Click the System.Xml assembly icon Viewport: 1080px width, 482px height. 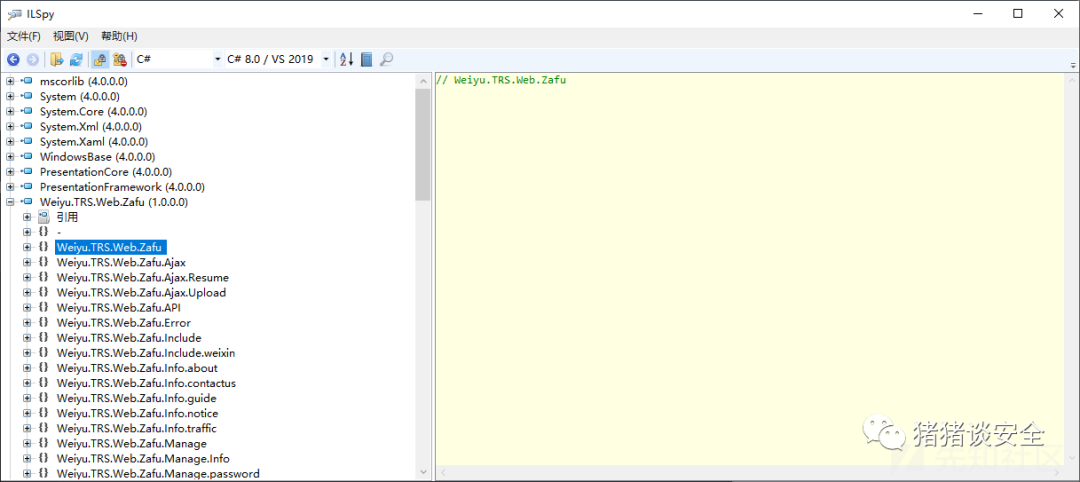(26, 127)
